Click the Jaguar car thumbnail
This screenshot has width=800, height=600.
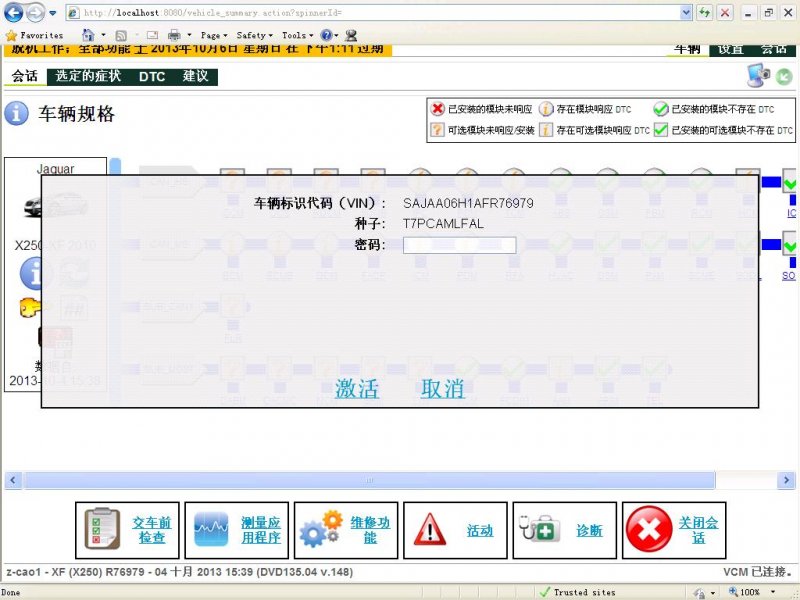tap(56, 205)
